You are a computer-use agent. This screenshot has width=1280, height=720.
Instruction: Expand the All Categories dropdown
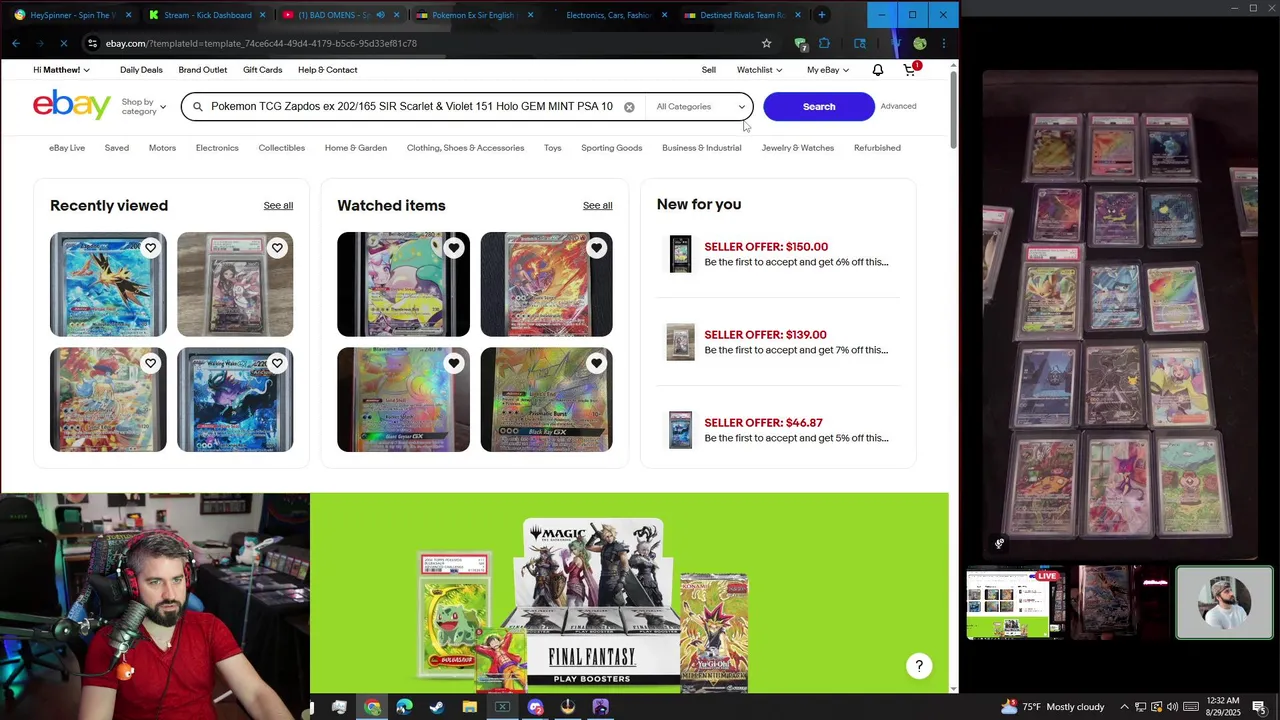pyautogui.click(x=700, y=107)
